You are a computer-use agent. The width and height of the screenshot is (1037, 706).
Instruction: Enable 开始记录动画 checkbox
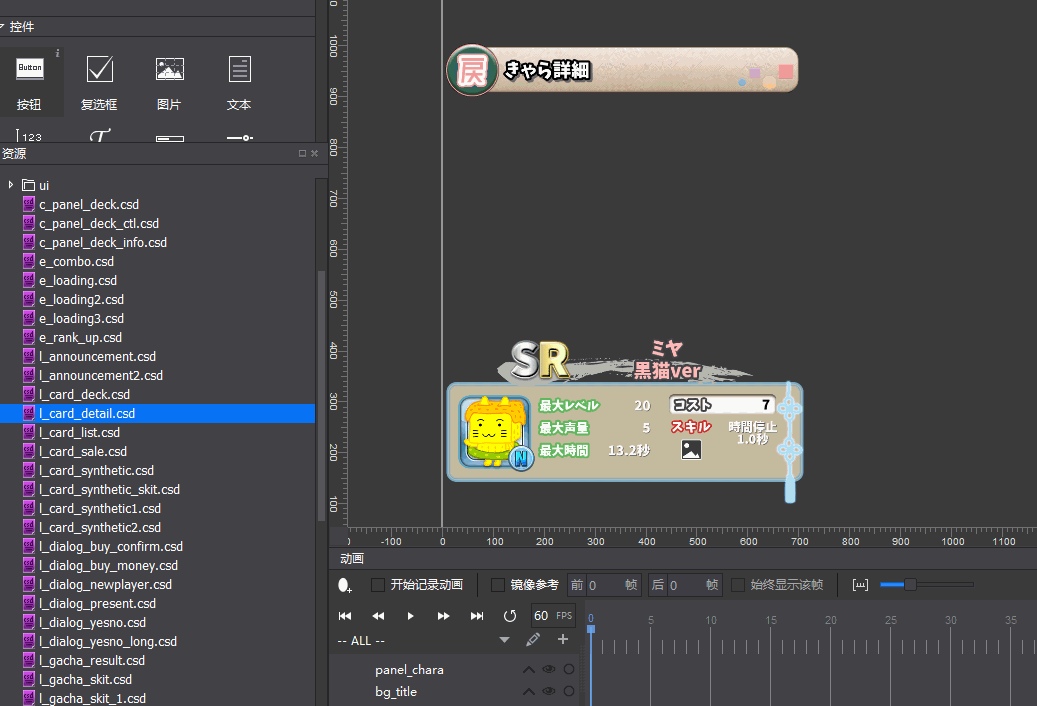[x=378, y=585]
